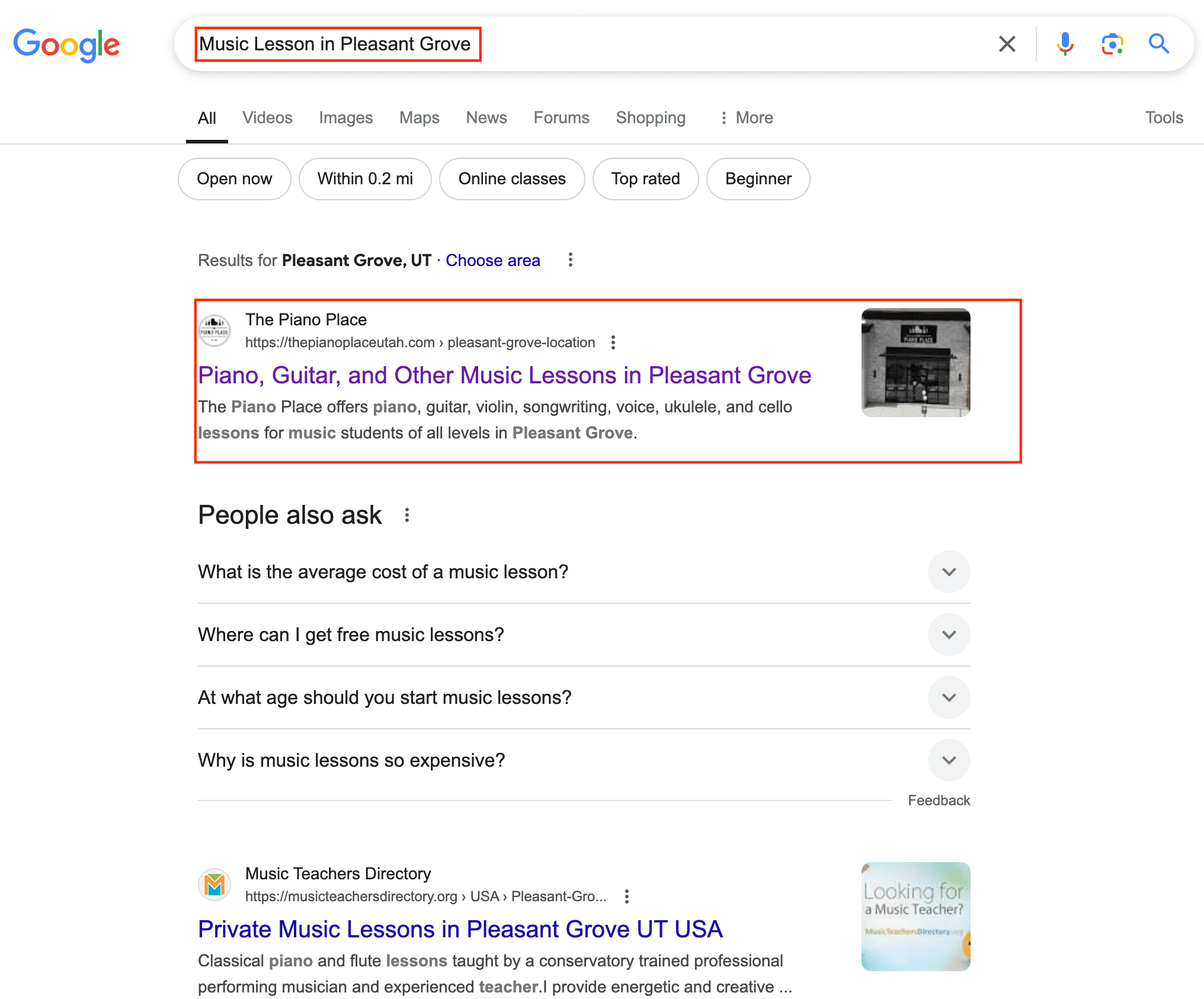This screenshot has width=1204, height=999.
Task: Expand why music lessons so expensive question
Action: tap(949, 760)
